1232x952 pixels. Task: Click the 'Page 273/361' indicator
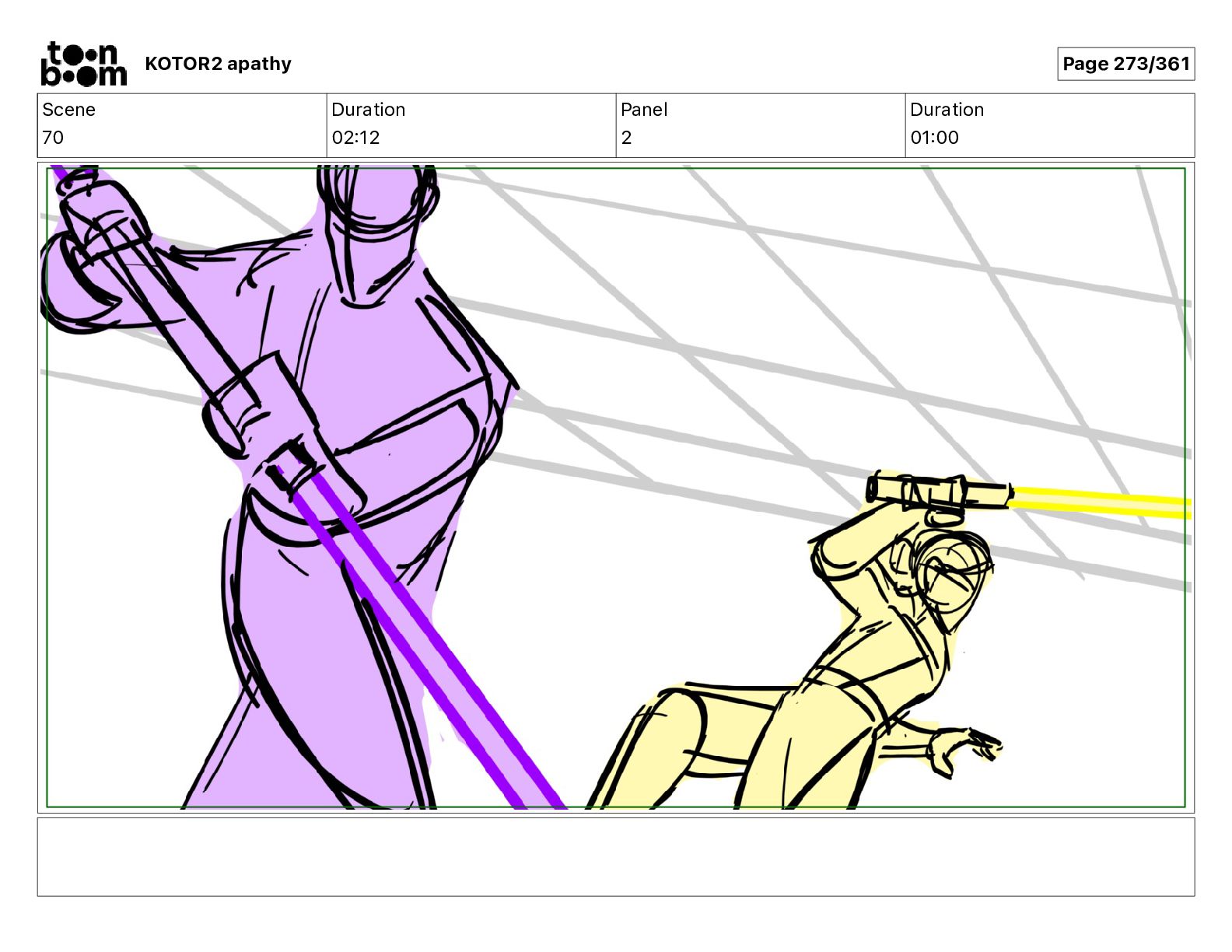point(1125,64)
